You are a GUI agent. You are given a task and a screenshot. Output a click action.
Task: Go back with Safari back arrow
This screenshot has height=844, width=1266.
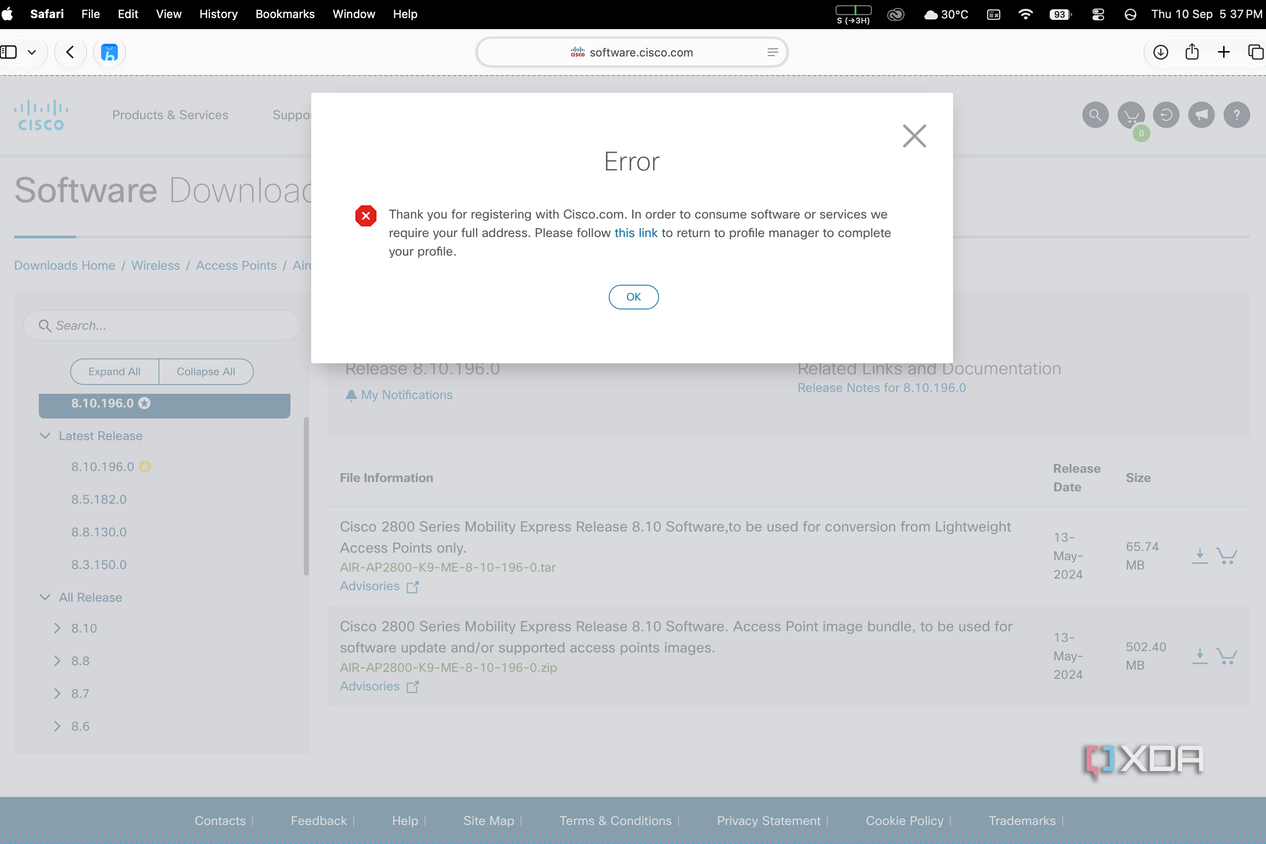click(70, 52)
